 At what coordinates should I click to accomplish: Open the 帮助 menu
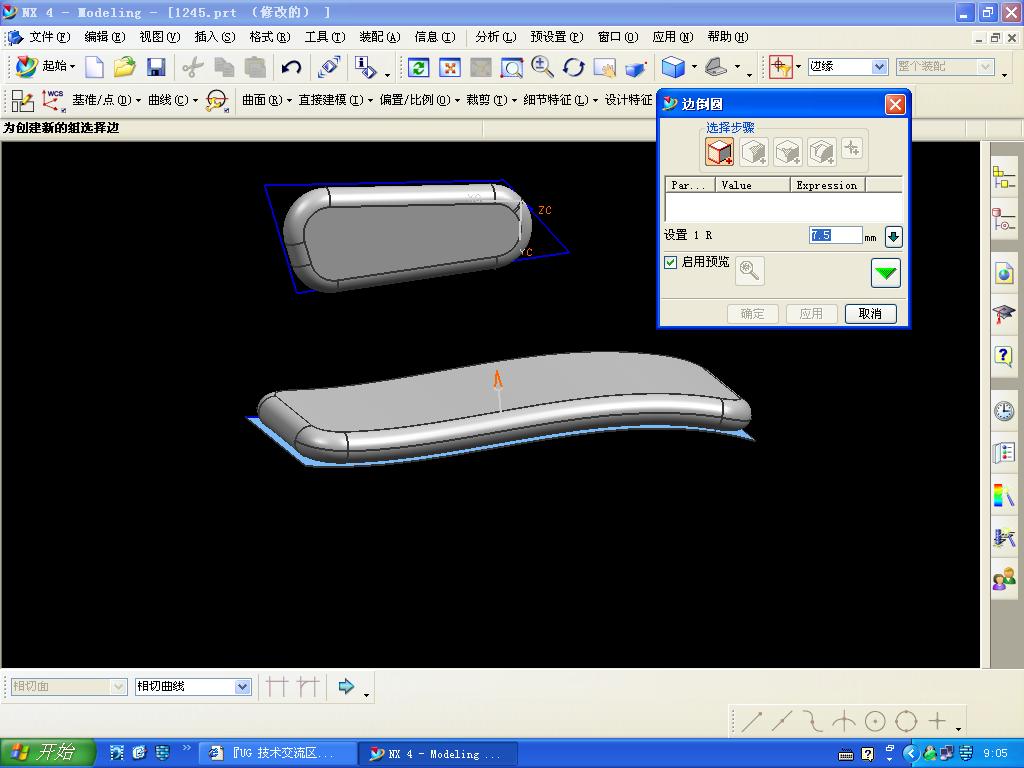click(x=728, y=37)
